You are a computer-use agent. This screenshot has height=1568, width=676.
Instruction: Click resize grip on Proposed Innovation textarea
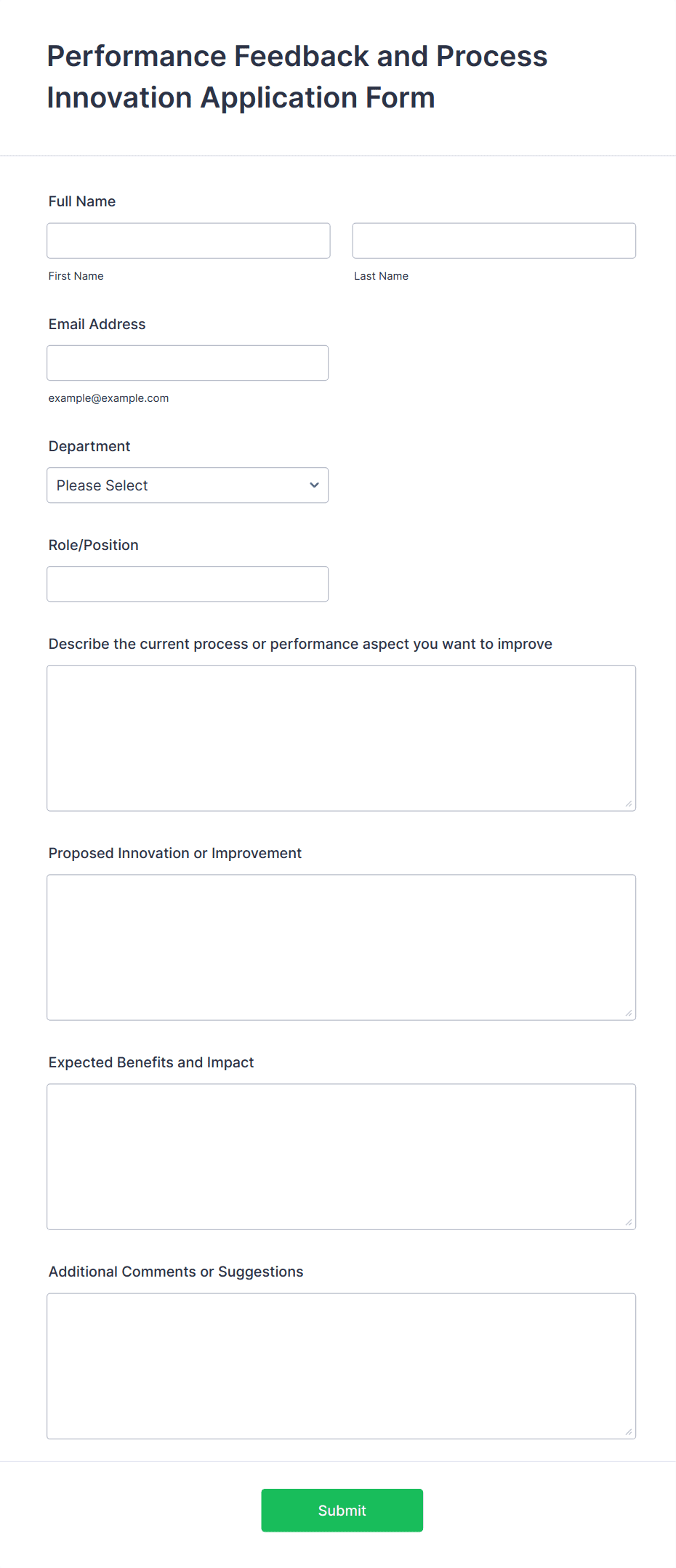tap(629, 1013)
